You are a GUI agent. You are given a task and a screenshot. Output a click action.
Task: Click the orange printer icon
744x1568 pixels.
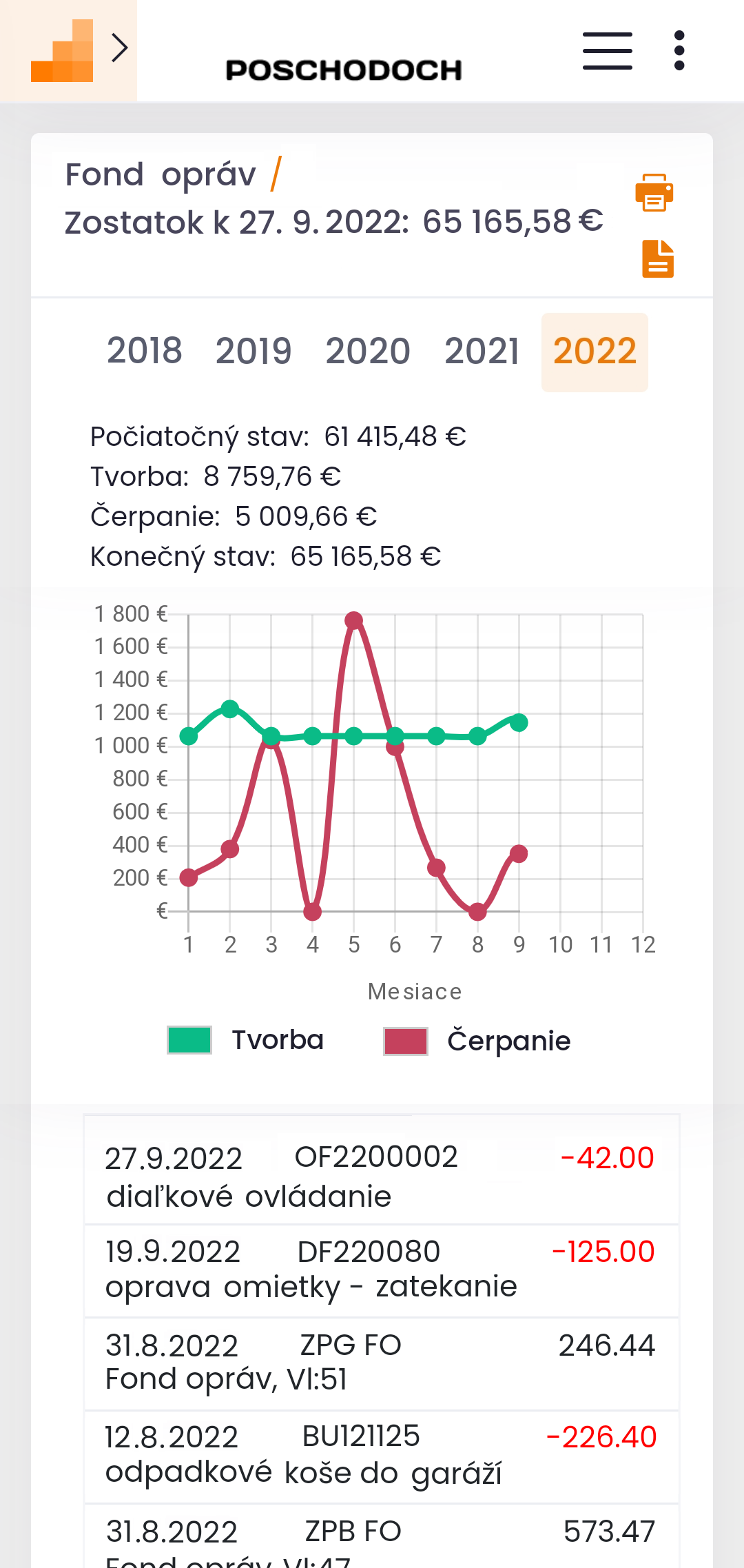click(x=654, y=192)
